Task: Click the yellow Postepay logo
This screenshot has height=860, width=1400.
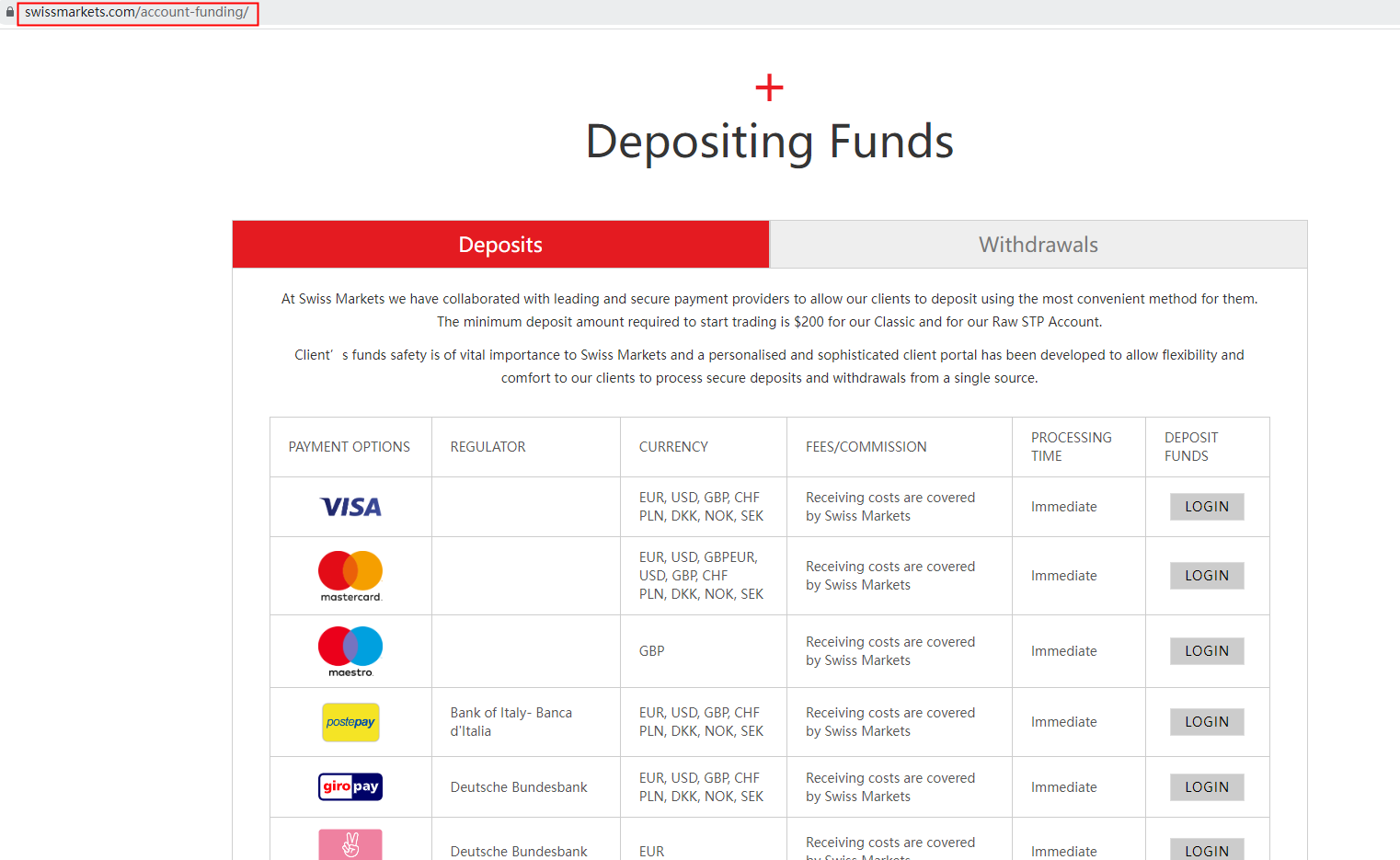Action: [350, 722]
